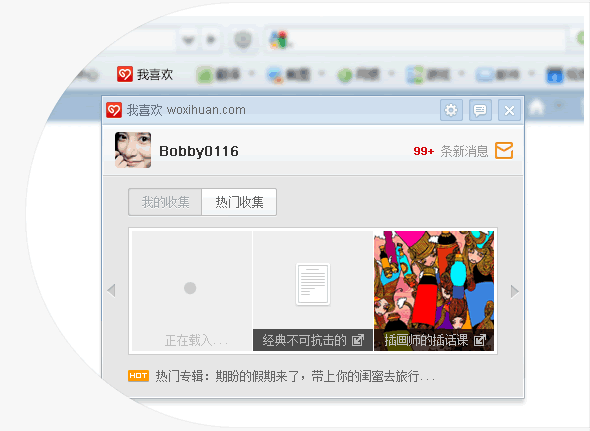Click the orange HOT badge
Image resolution: width=590 pixels, height=431 pixels.
tap(138, 376)
